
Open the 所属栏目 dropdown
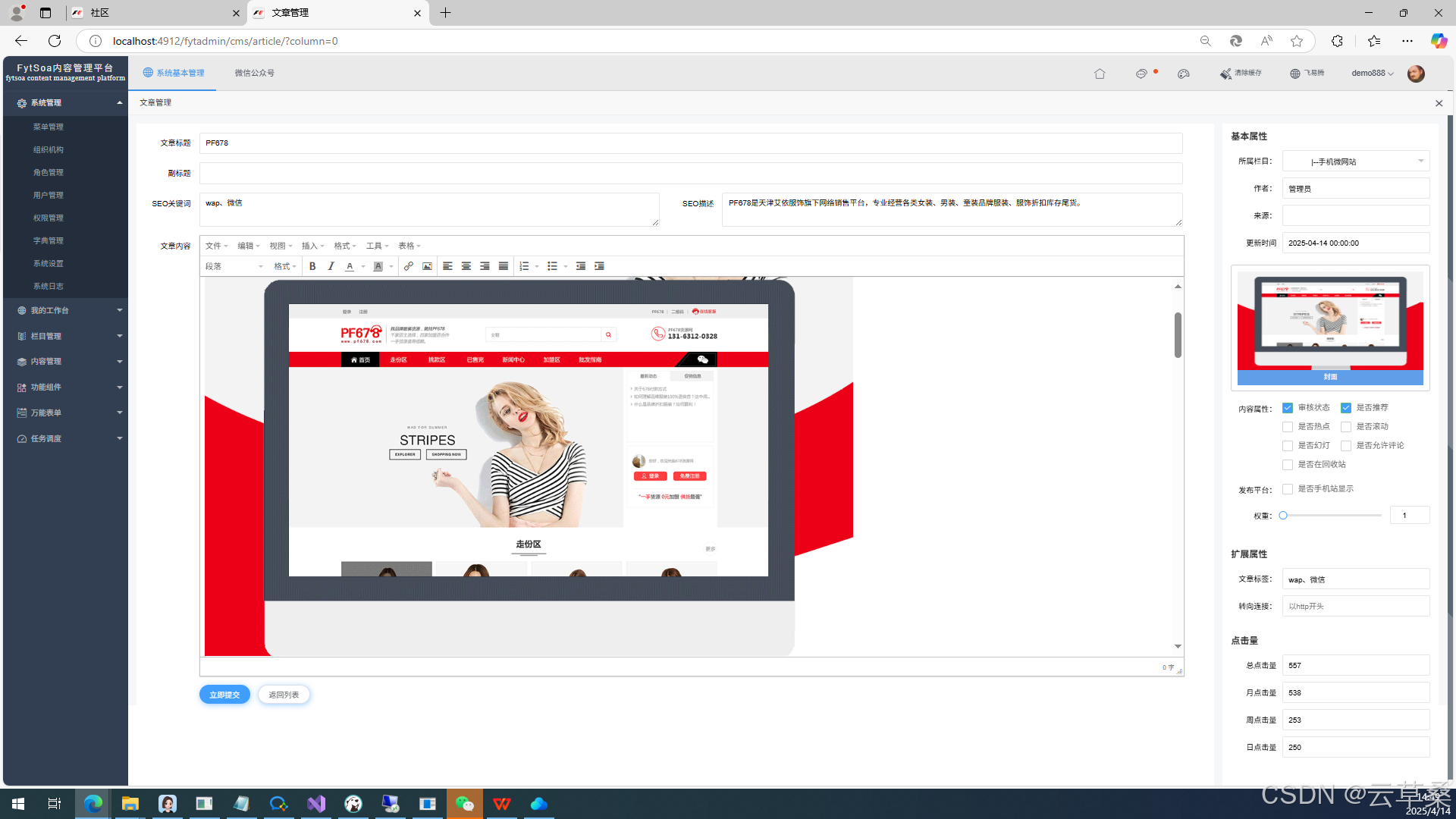pyautogui.click(x=1355, y=162)
